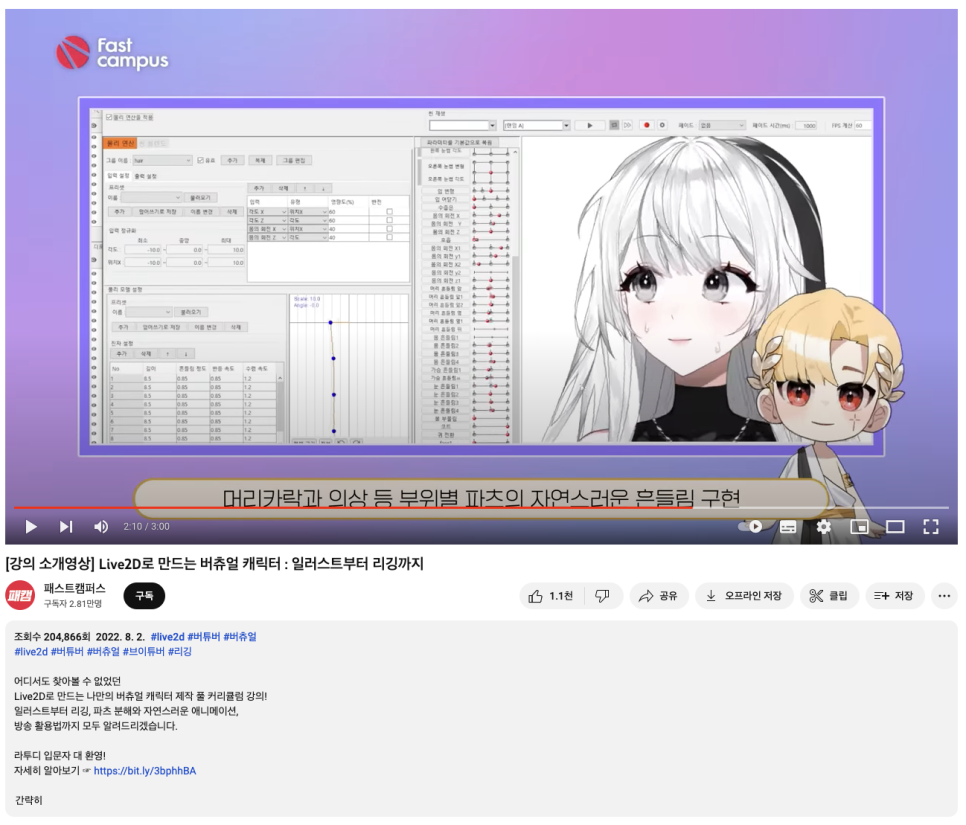
Task: Create a clip with 클립 button
Action: tap(829, 597)
